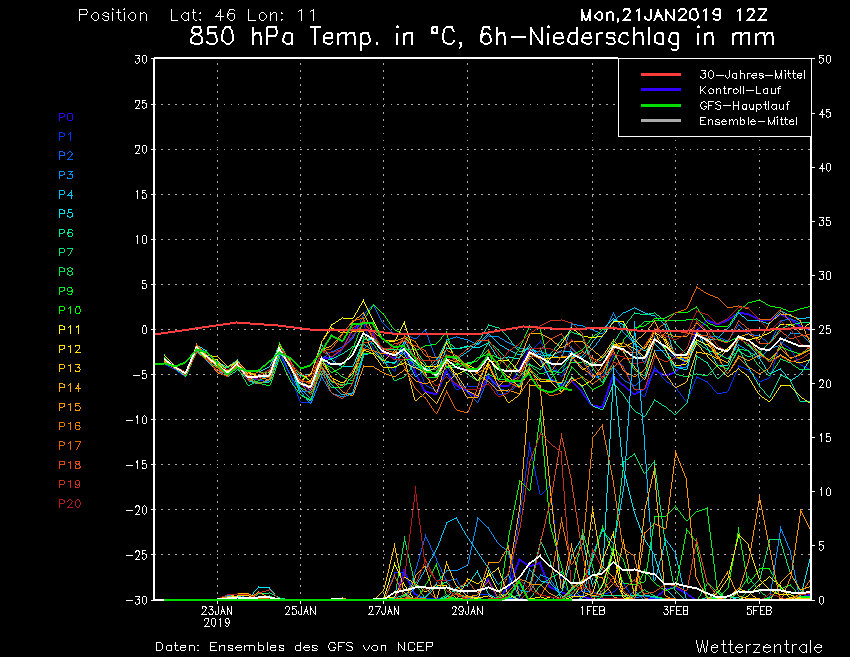Select the P13 ensemble label
This screenshot has height=657, width=850.
tap(69, 368)
